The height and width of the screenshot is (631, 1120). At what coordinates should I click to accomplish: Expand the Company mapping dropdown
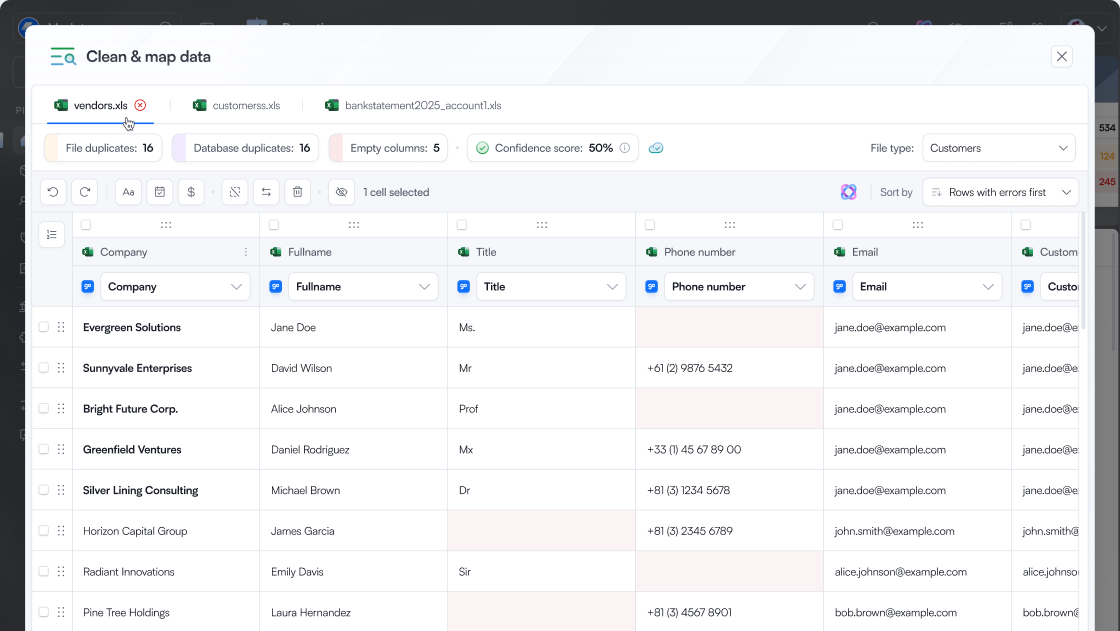[175, 287]
